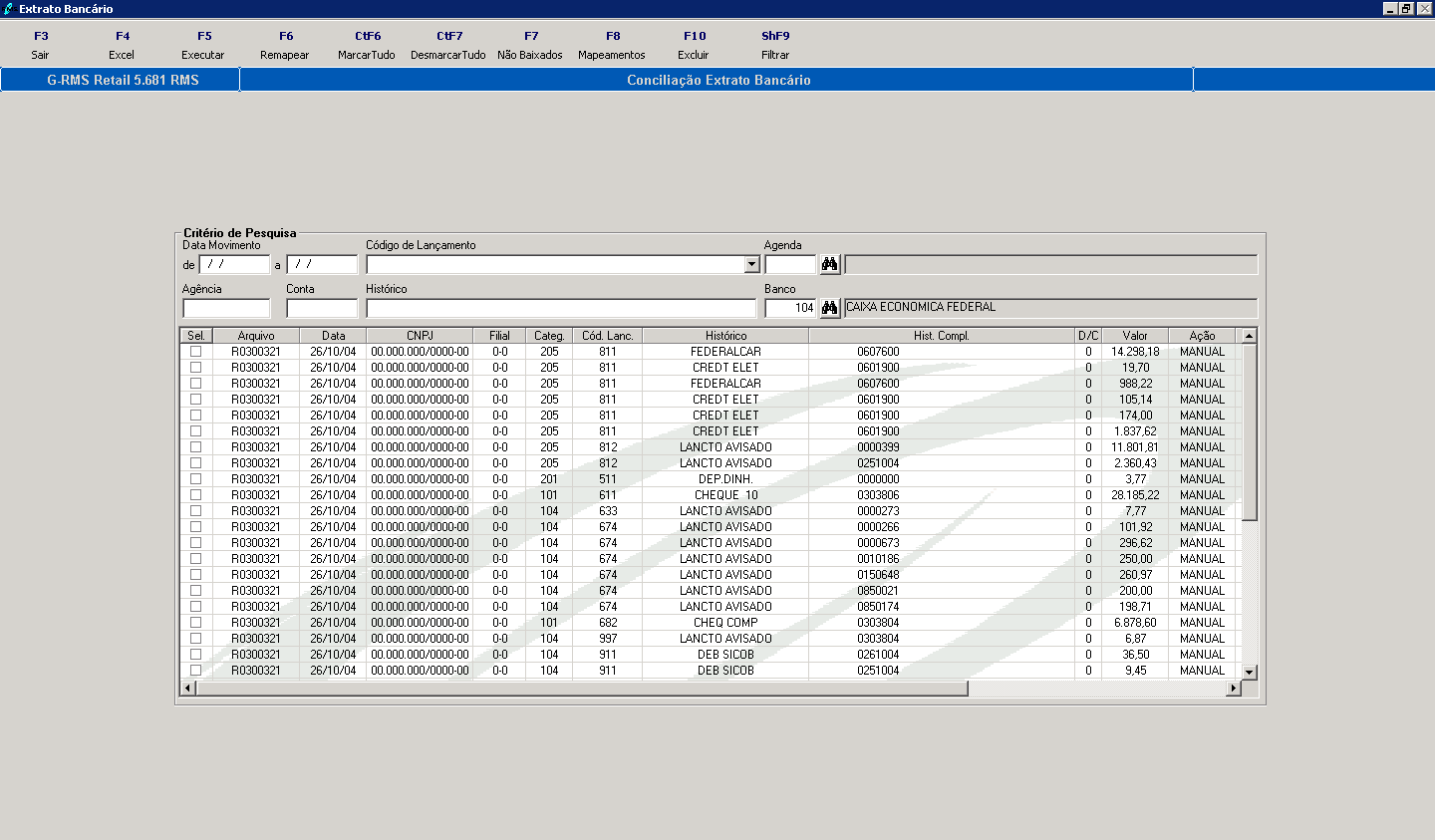Tick the checkbox for row valued 105,14
The width and height of the screenshot is (1435, 840).
pyautogui.click(x=195, y=399)
